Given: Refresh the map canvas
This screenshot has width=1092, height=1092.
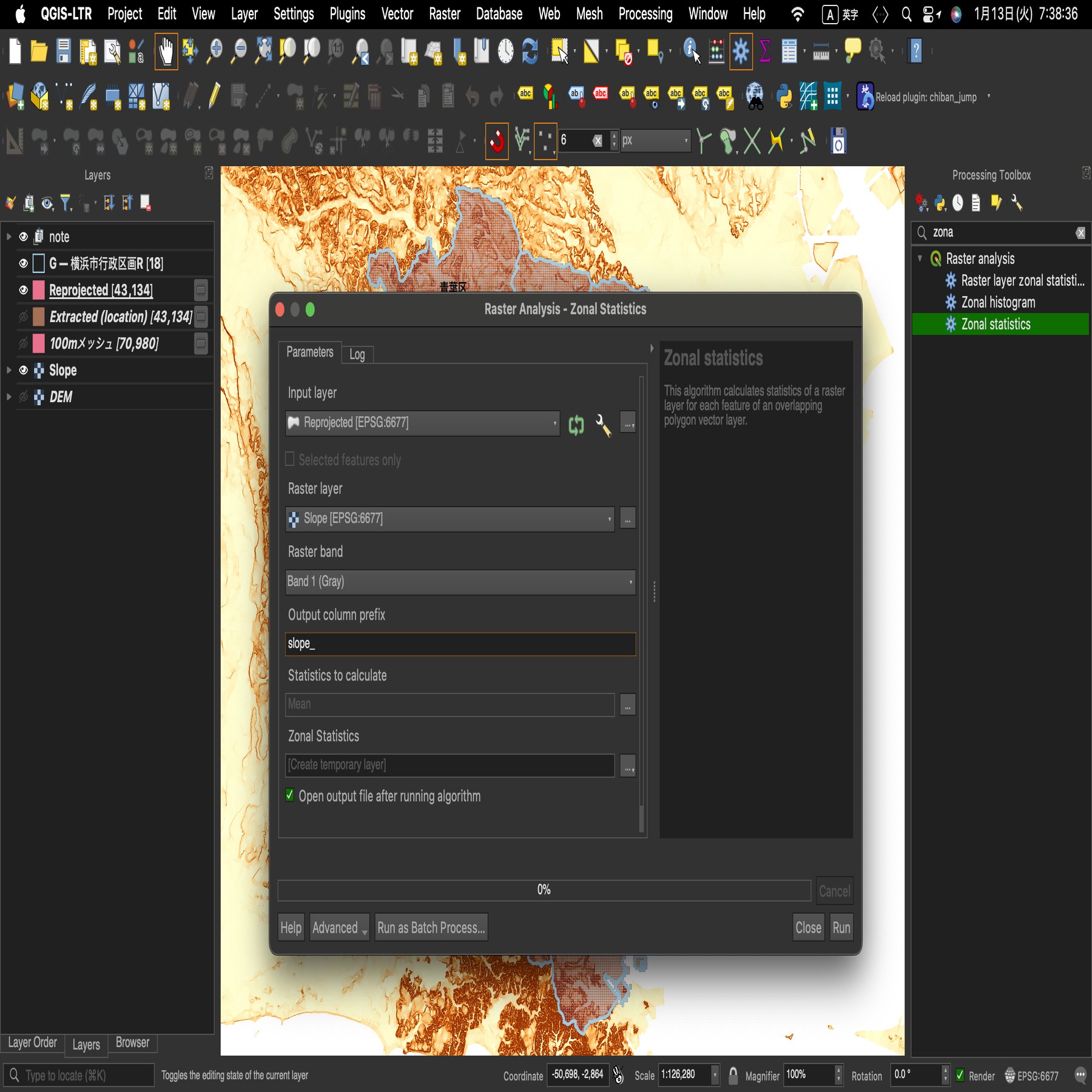Looking at the screenshot, I should pos(530,51).
